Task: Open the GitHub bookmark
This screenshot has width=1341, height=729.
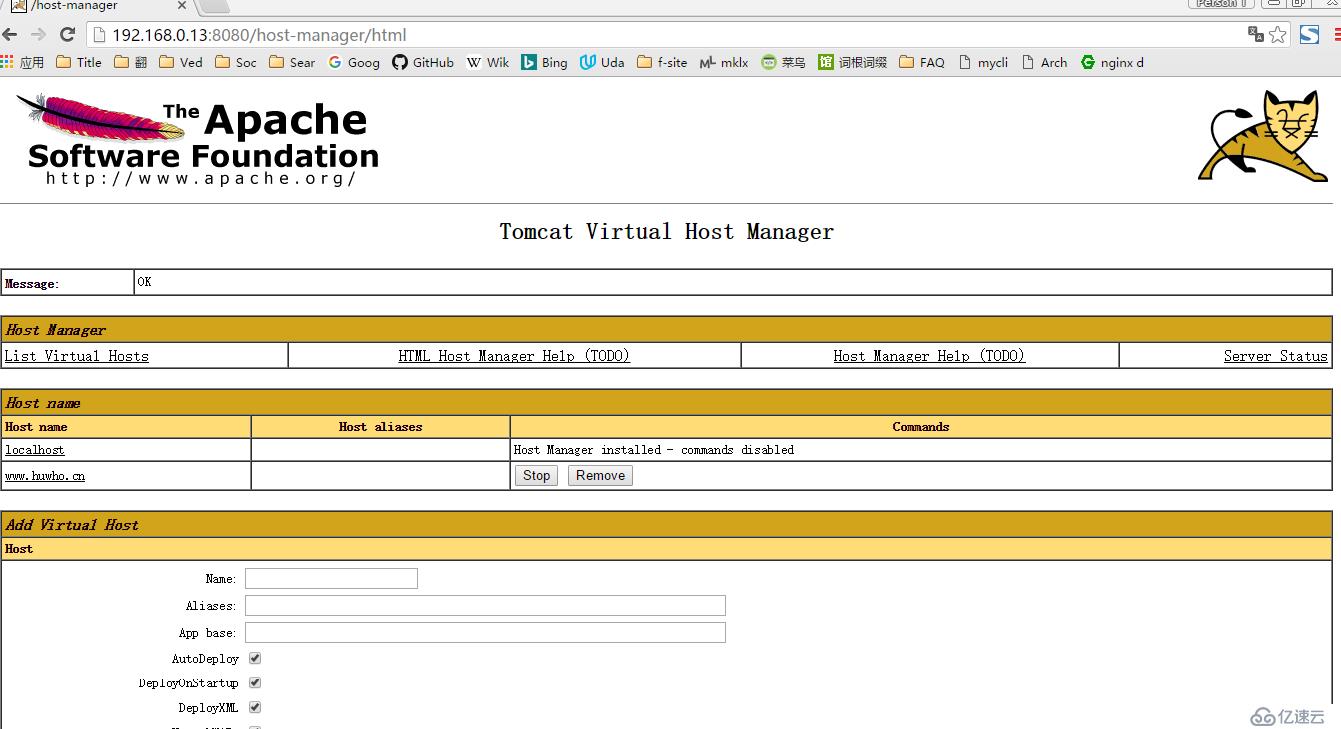Action: [423, 62]
